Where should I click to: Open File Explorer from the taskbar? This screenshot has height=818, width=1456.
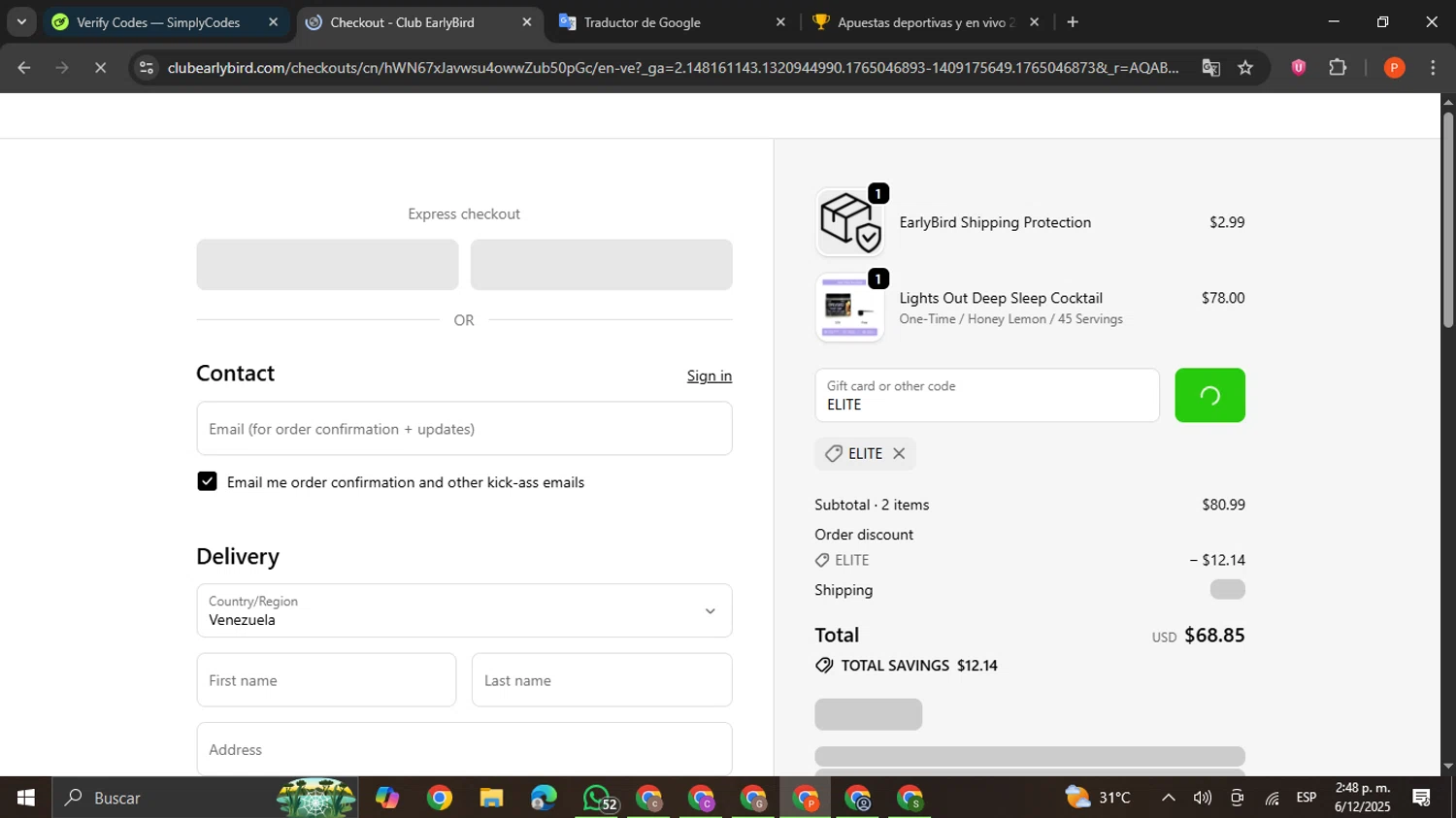(491, 798)
